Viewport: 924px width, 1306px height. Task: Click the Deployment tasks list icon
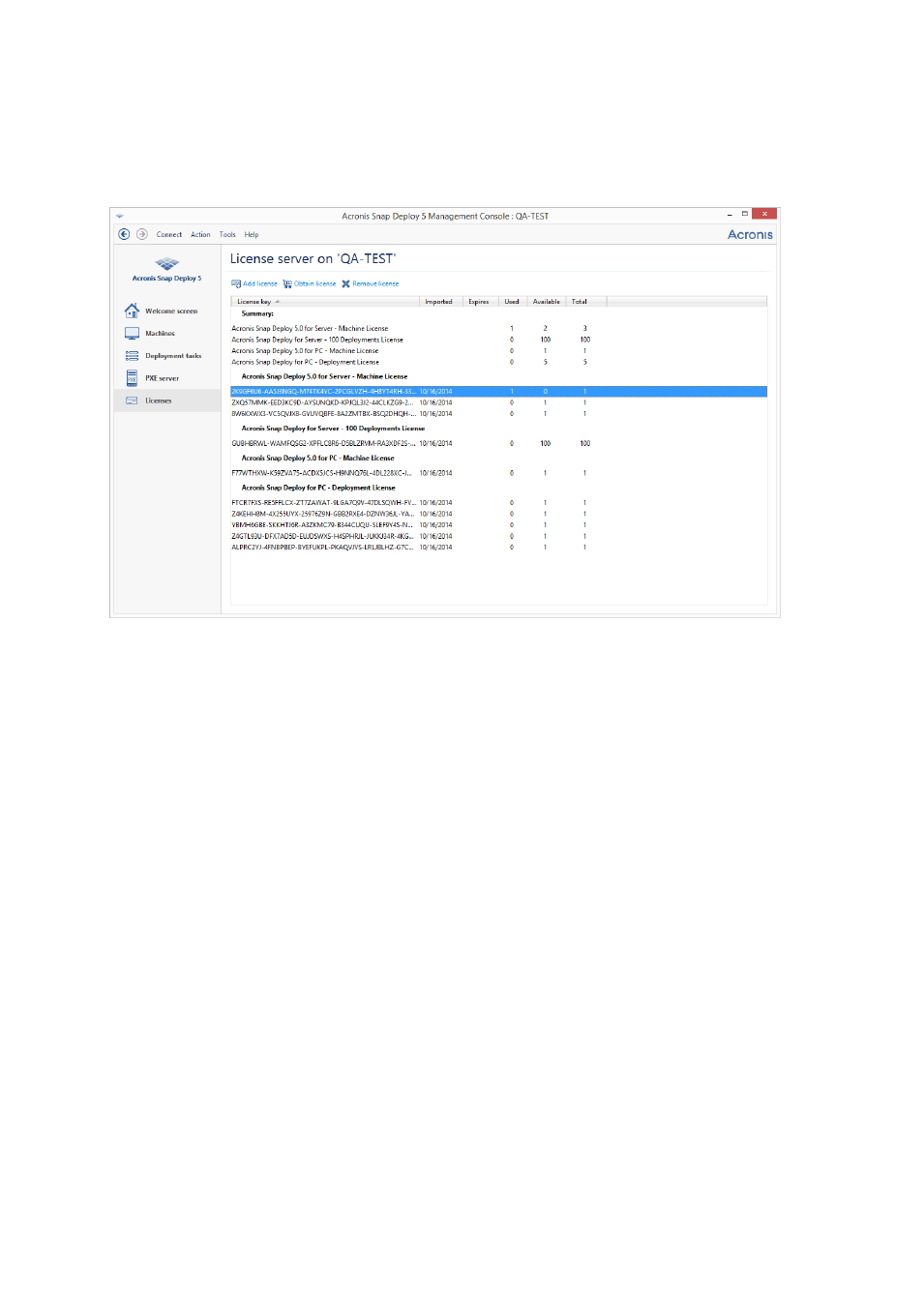tap(132, 356)
